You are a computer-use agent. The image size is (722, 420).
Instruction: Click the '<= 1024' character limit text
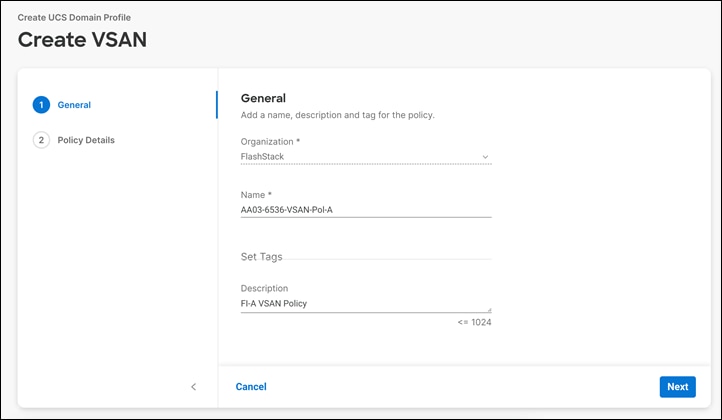(x=474, y=322)
